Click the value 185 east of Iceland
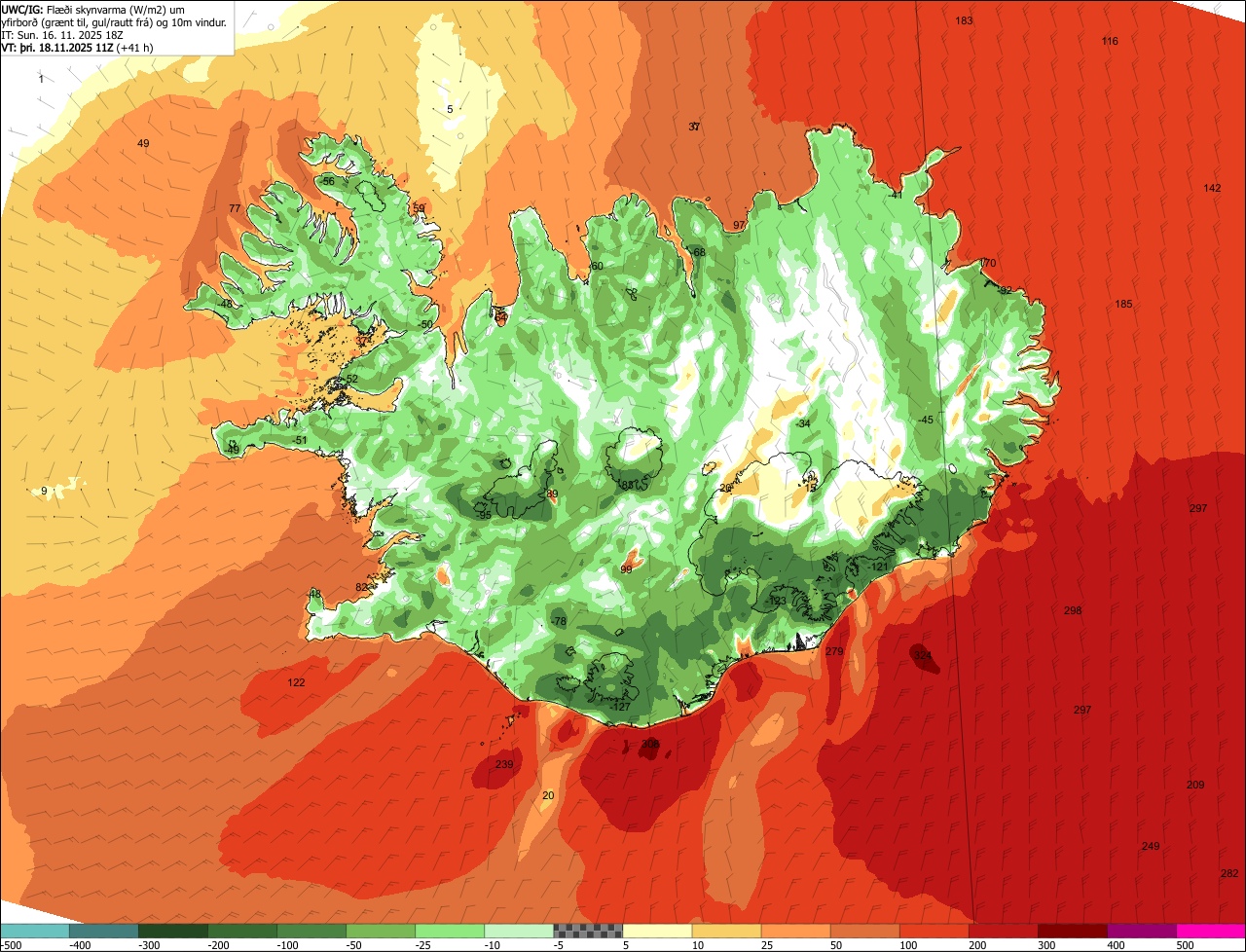Screen dimensions: 1246x952 point(1123,305)
